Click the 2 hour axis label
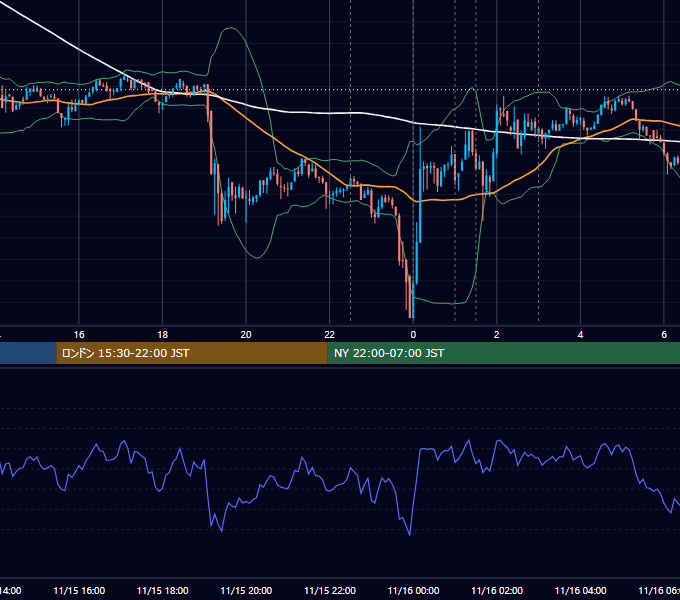The height and width of the screenshot is (600, 680). [x=497, y=335]
